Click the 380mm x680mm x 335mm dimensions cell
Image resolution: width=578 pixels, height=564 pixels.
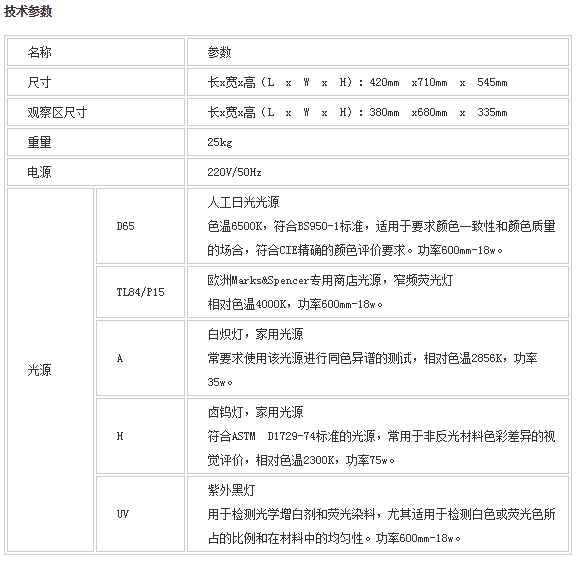(x=378, y=112)
